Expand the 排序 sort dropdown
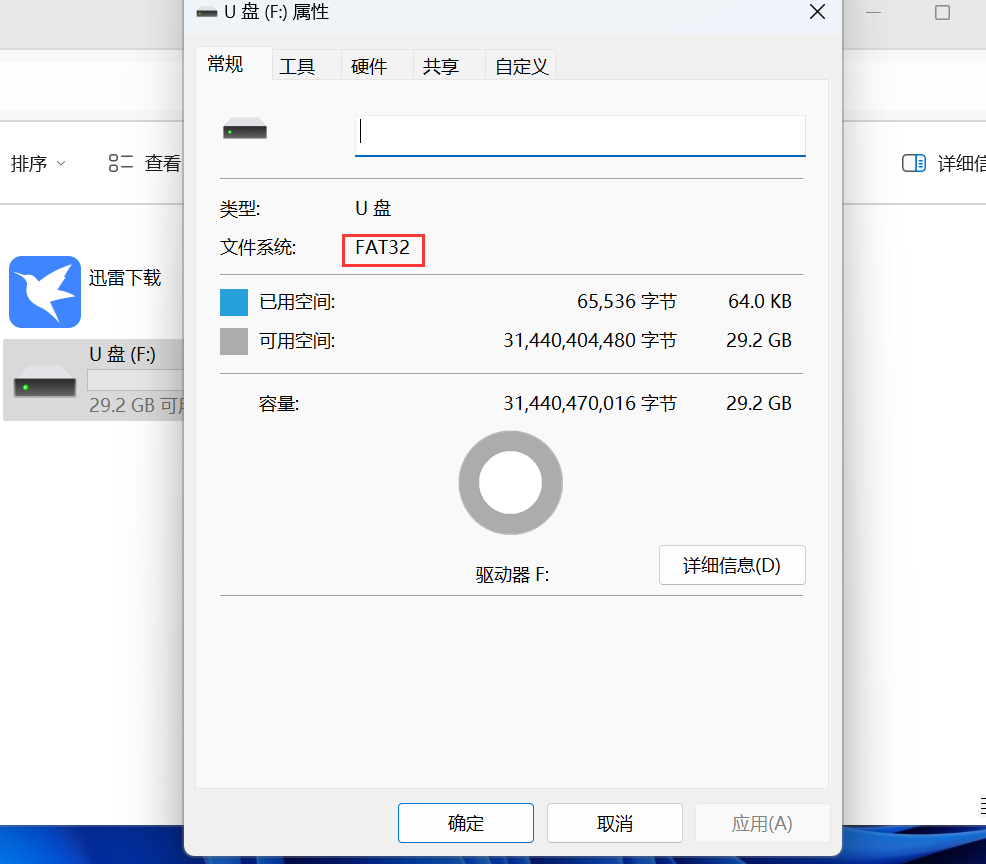 pyautogui.click(x=38, y=164)
